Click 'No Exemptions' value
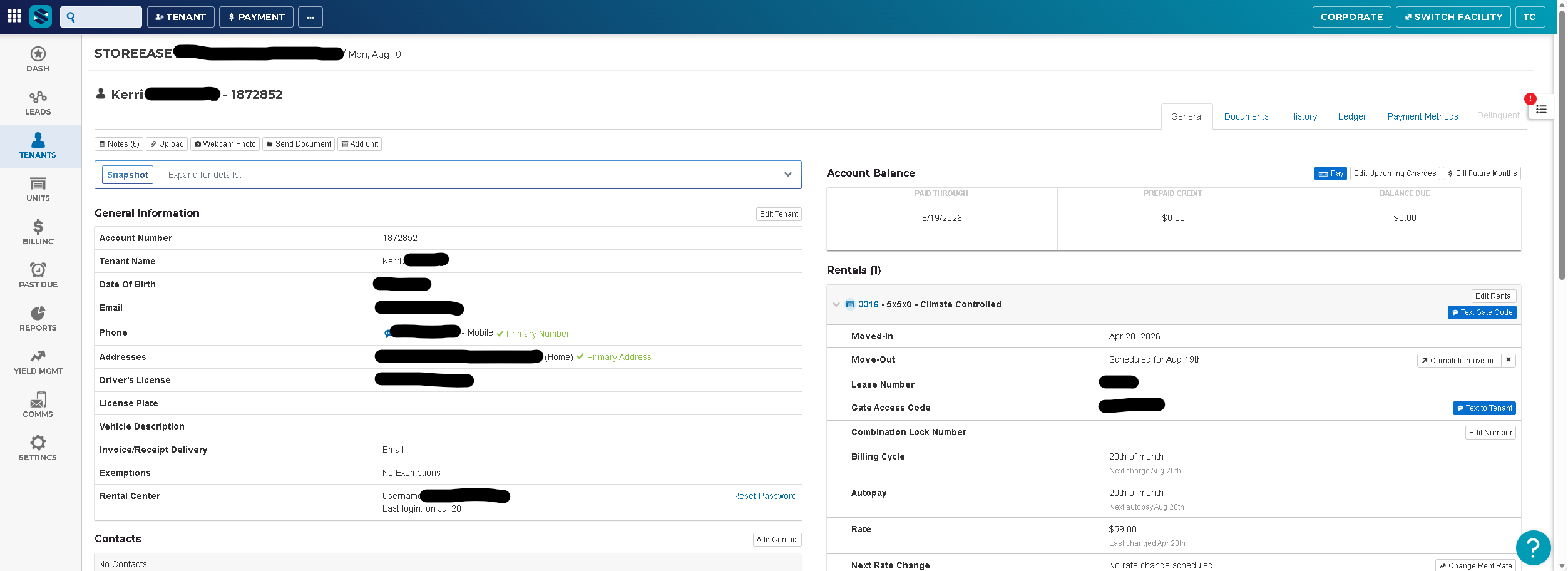The height and width of the screenshot is (571, 1568). (411, 473)
